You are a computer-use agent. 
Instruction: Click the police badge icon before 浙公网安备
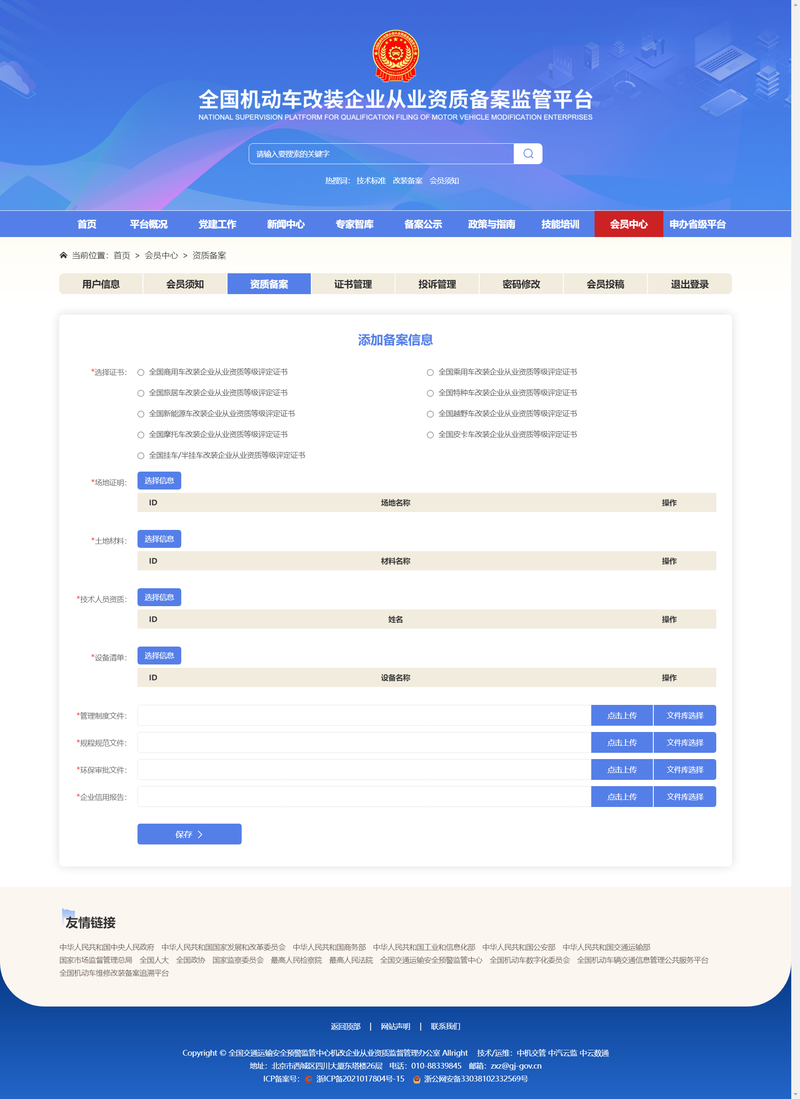[x=417, y=1079]
